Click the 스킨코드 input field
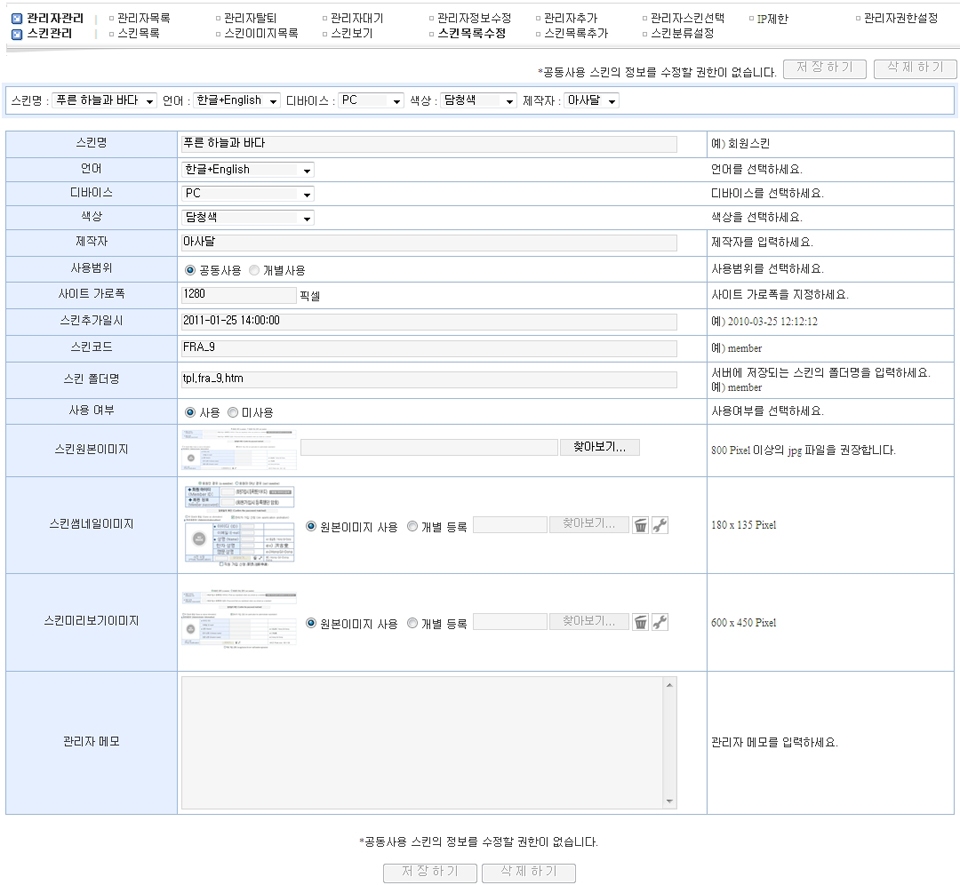The image size is (960, 885). (x=428, y=348)
